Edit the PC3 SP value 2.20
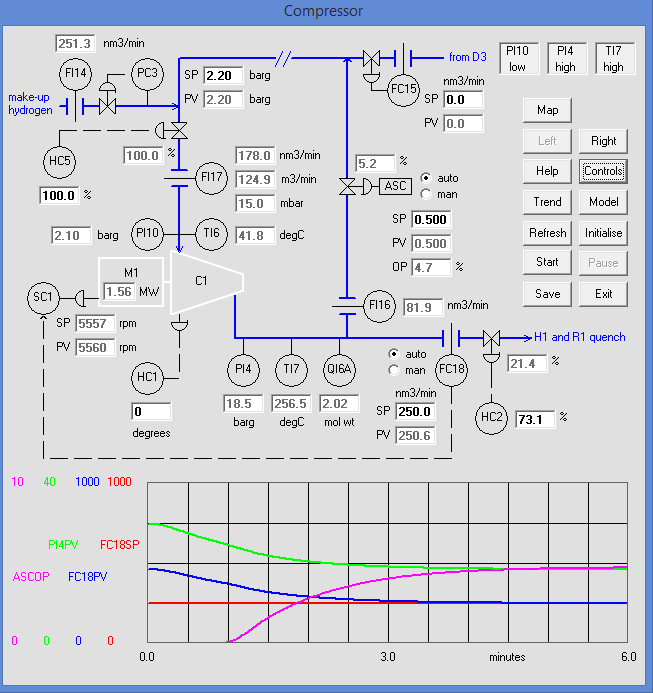The height and width of the screenshot is (693, 653). pos(223,76)
